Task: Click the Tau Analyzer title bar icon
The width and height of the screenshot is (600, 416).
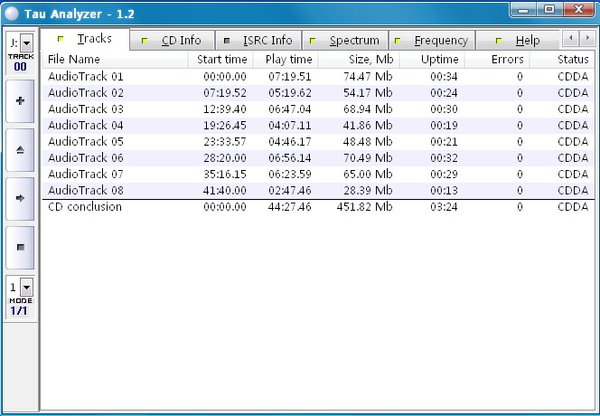Action: (x=12, y=14)
